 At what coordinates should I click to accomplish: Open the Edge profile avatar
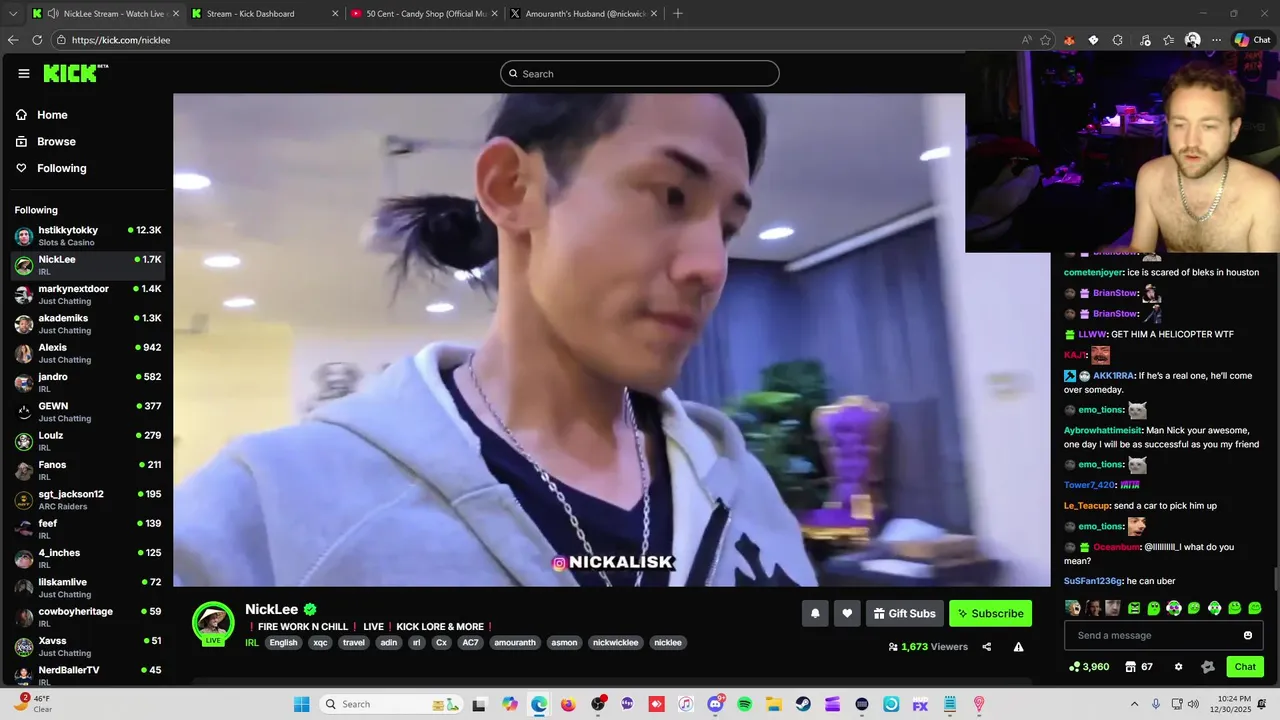click(x=1192, y=40)
